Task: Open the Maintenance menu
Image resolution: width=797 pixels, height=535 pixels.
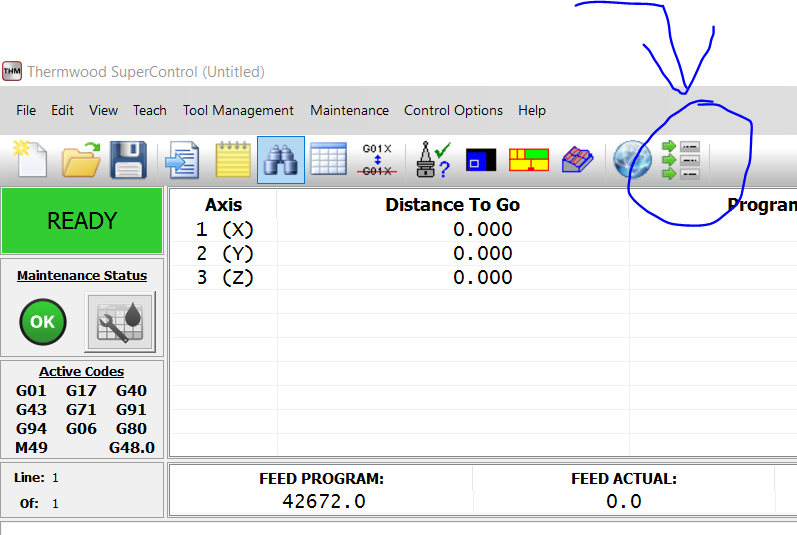Action: tap(349, 110)
